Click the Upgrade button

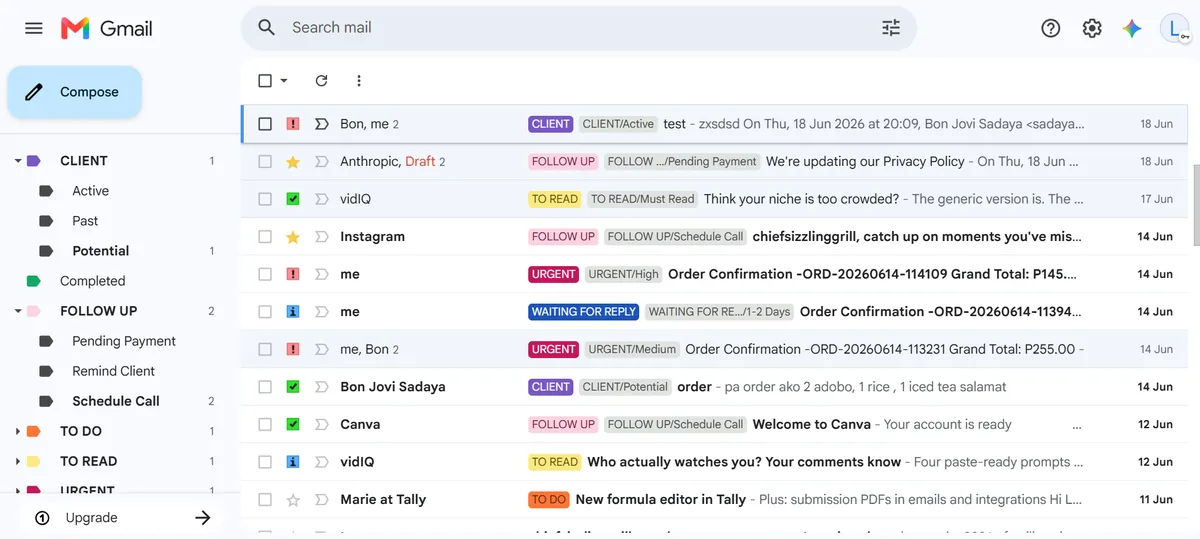120,518
